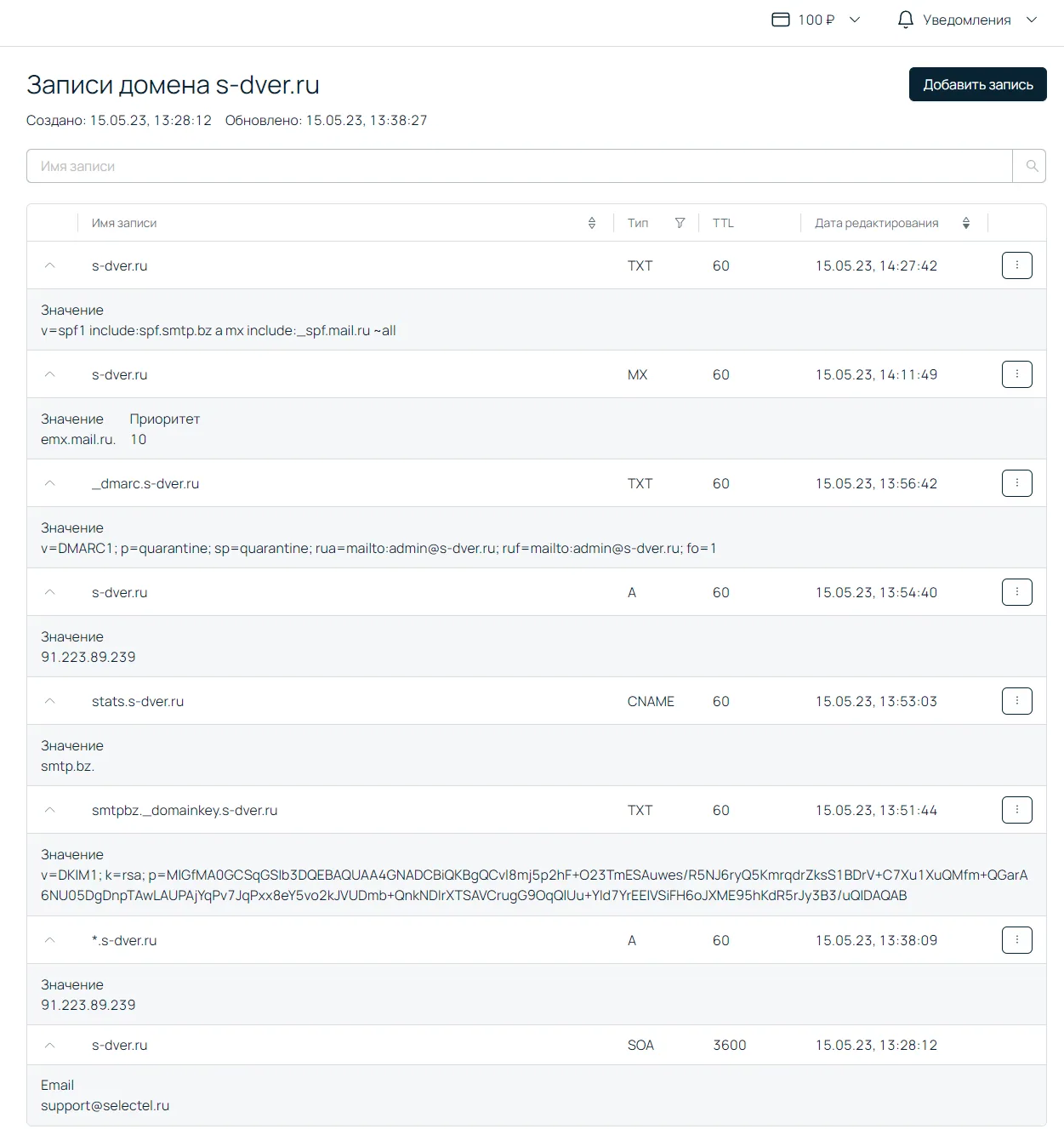Collapse the _dmarc.s-dver.ru record row
This screenshot has height=1129, width=1064.
pyautogui.click(x=49, y=483)
